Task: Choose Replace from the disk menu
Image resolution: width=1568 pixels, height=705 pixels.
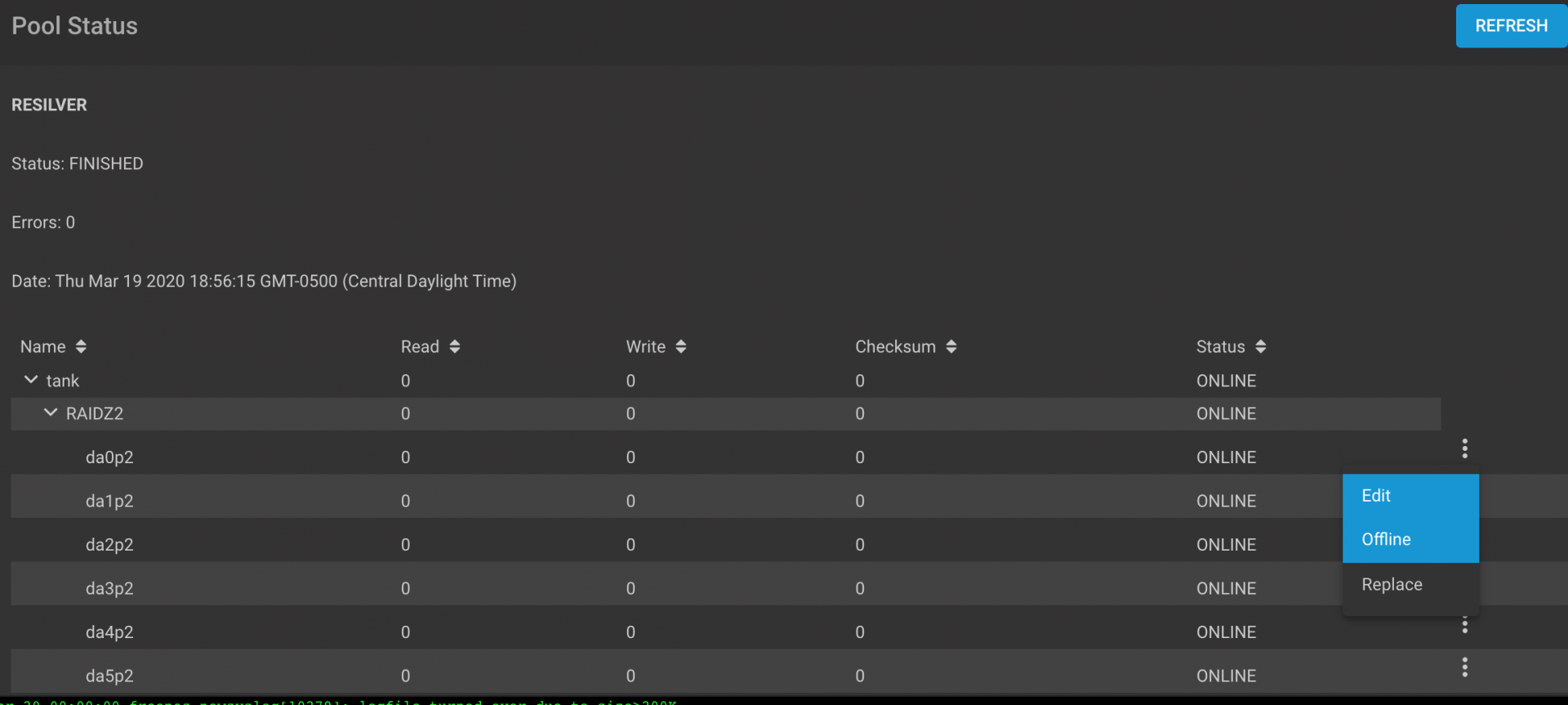Action: tap(1392, 584)
